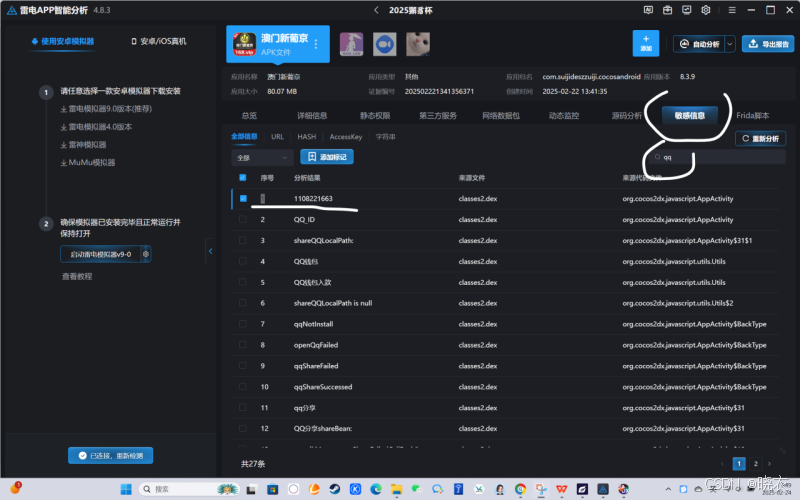This screenshot has height=500, width=801.
Task: Filter by URL sub-tab
Action: point(277,137)
